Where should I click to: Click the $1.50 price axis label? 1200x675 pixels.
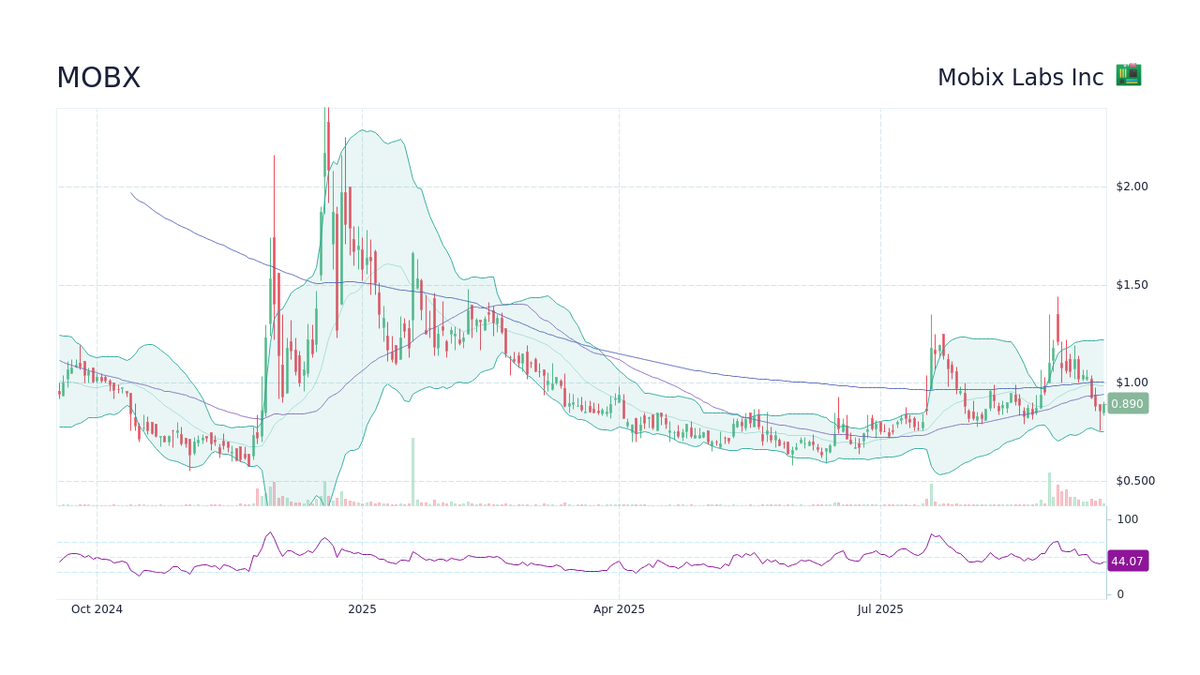1132,285
